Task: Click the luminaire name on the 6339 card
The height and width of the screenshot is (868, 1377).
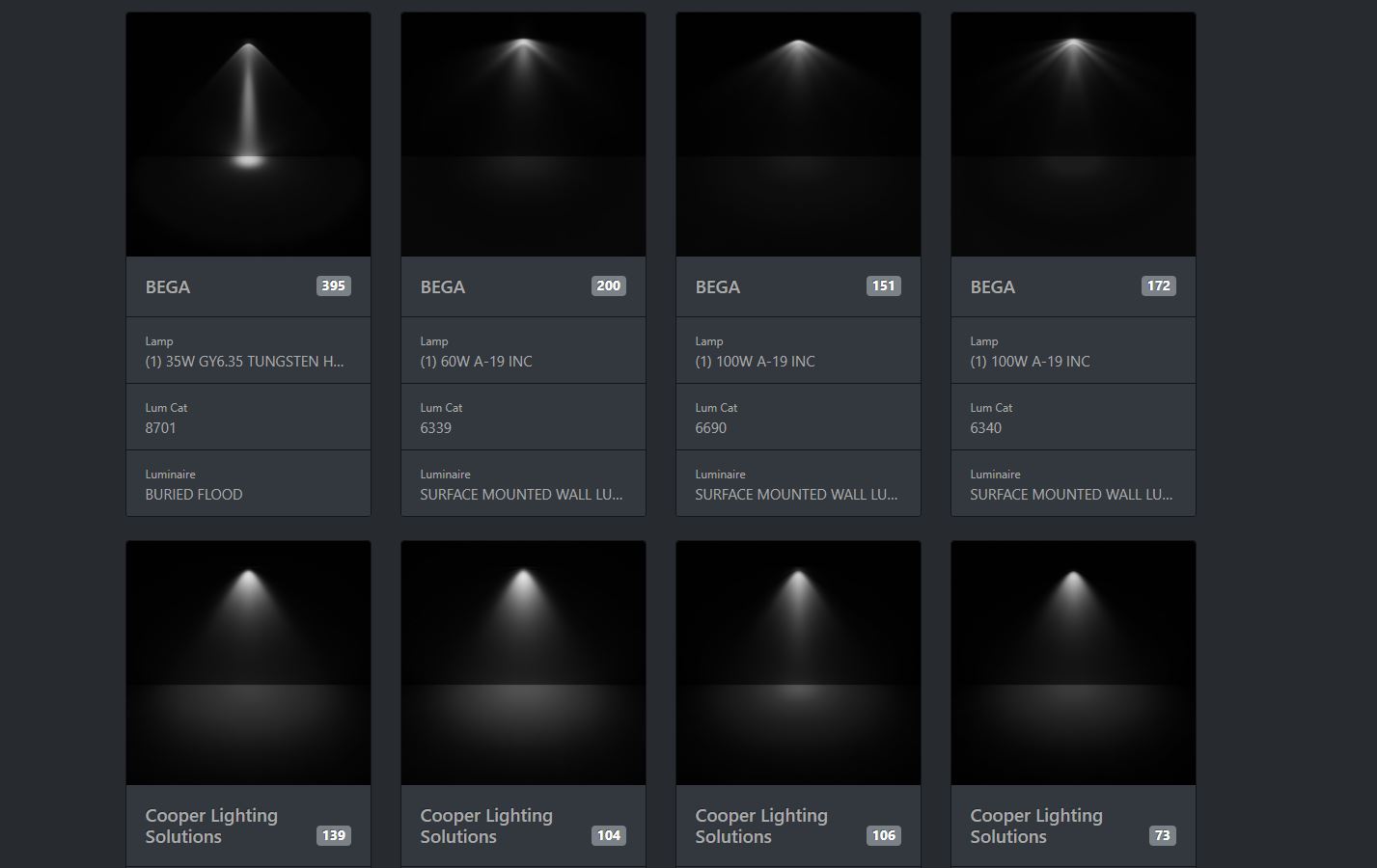Action: click(x=522, y=495)
